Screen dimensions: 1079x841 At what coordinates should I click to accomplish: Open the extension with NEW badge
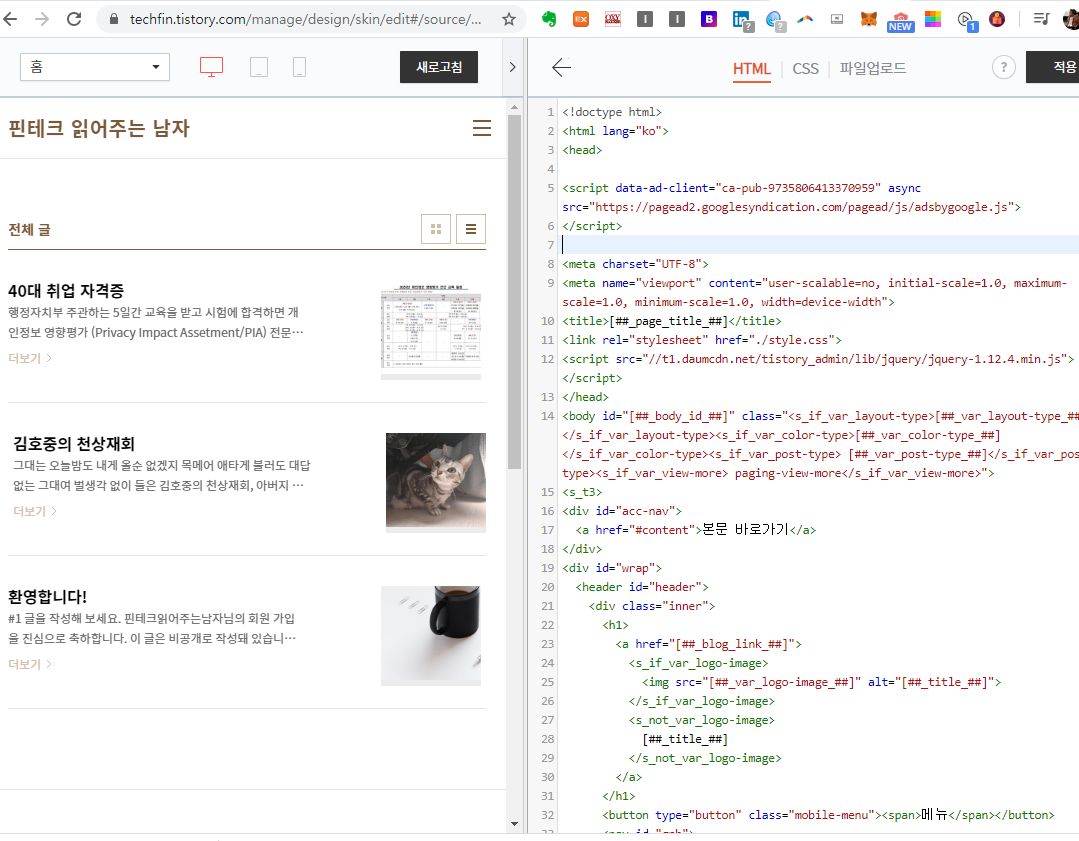point(900,21)
